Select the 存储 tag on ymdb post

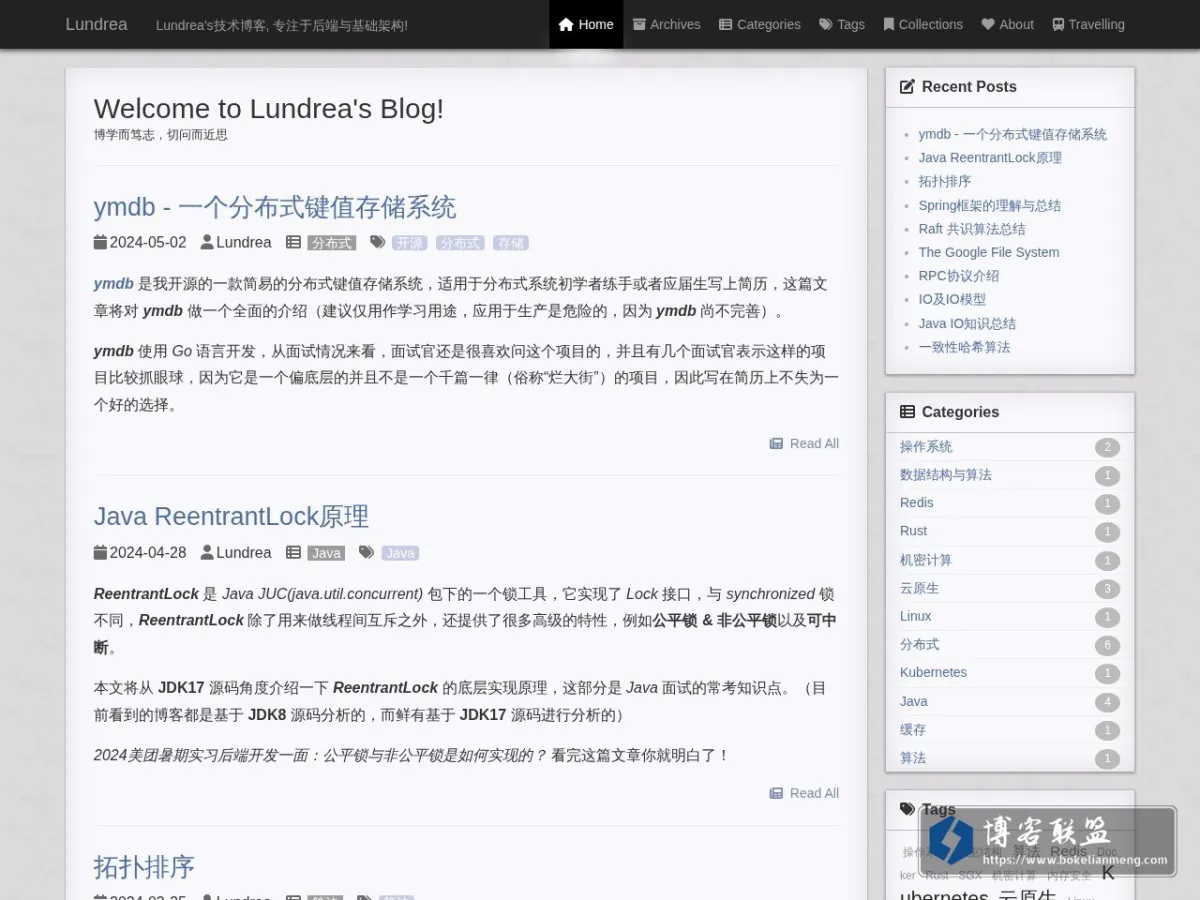[x=511, y=243]
